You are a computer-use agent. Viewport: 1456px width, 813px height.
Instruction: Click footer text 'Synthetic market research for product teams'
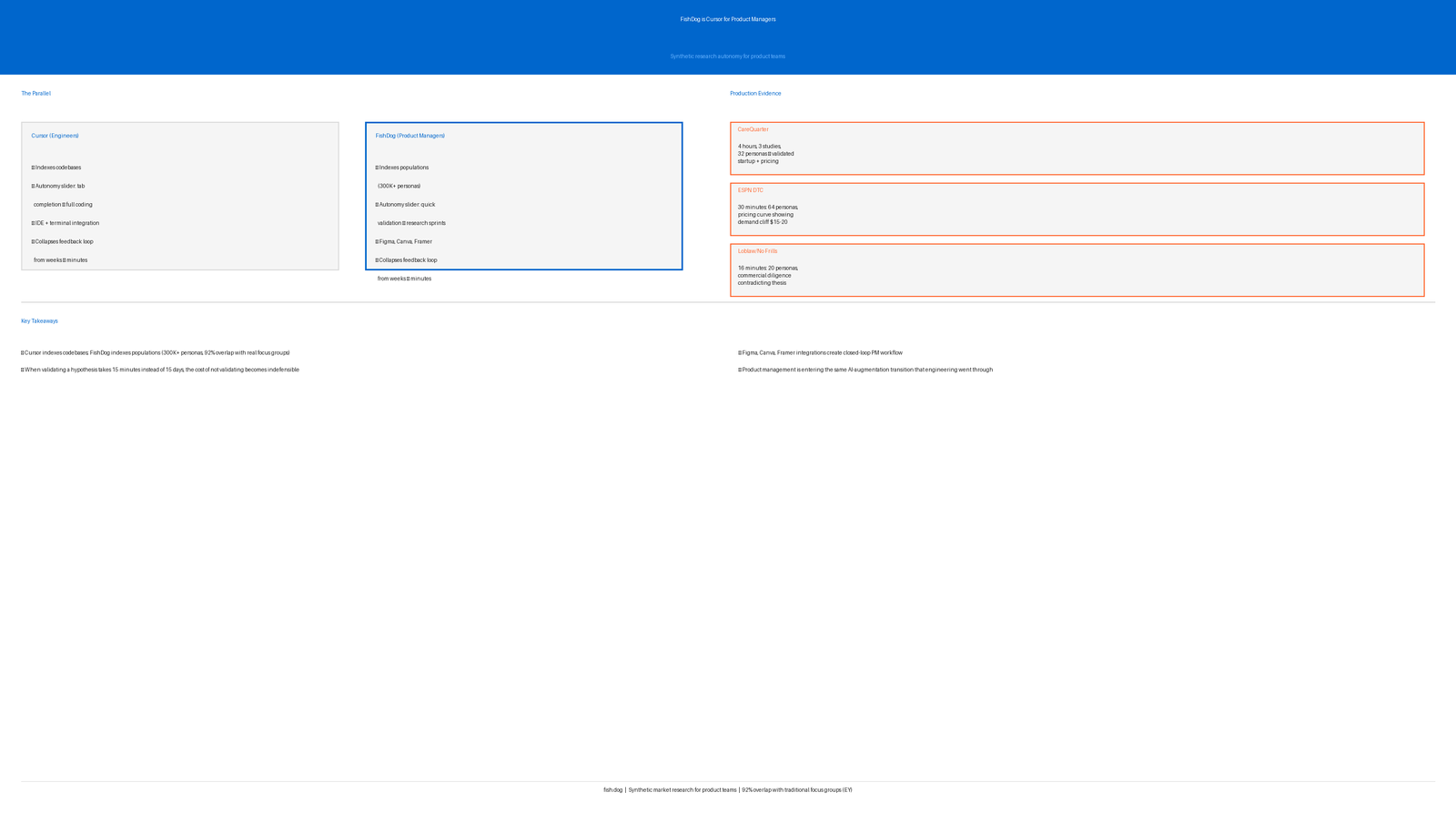pos(682,790)
